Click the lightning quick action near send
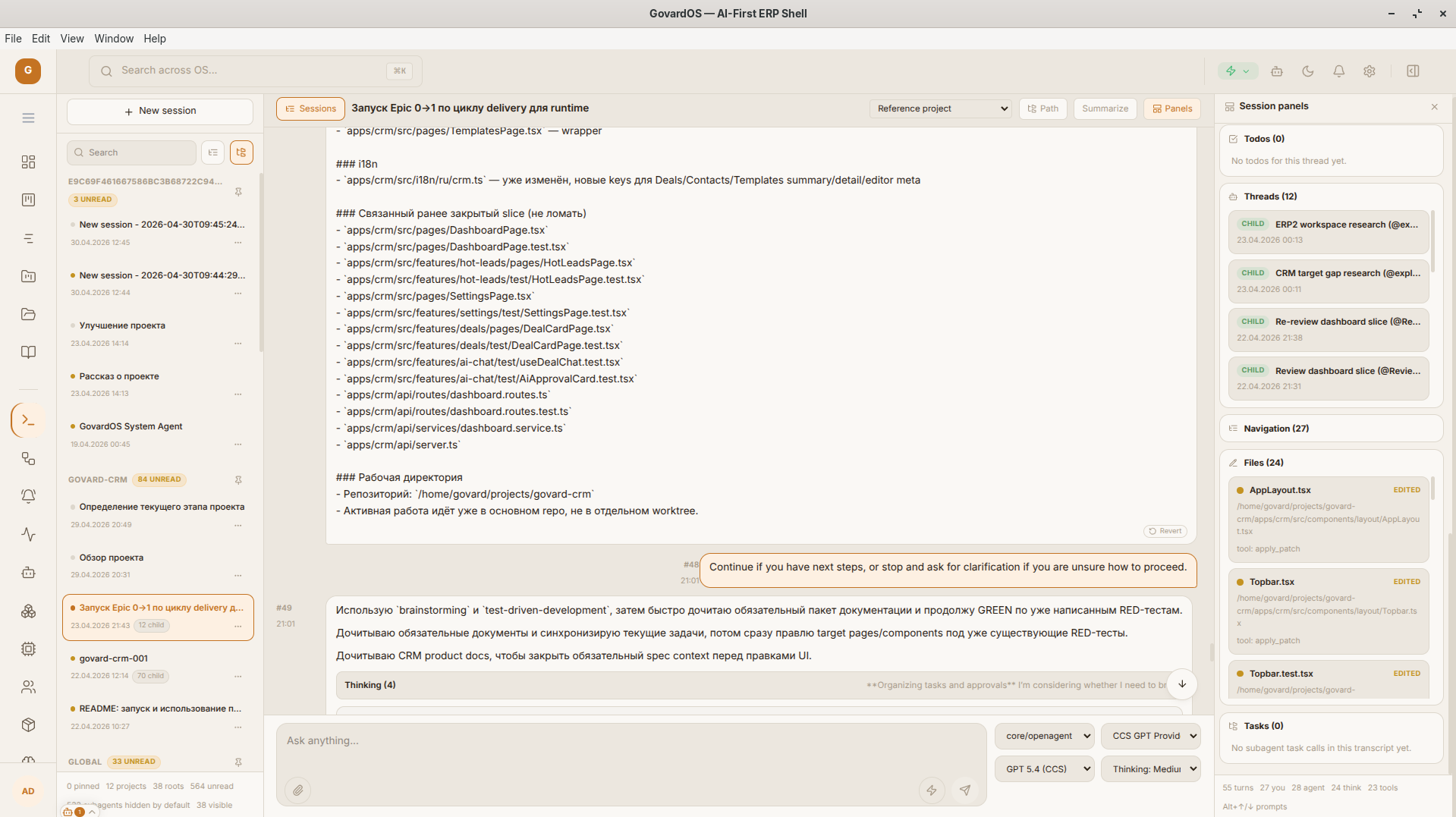The width and height of the screenshot is (1456, 817). (931, 790)
